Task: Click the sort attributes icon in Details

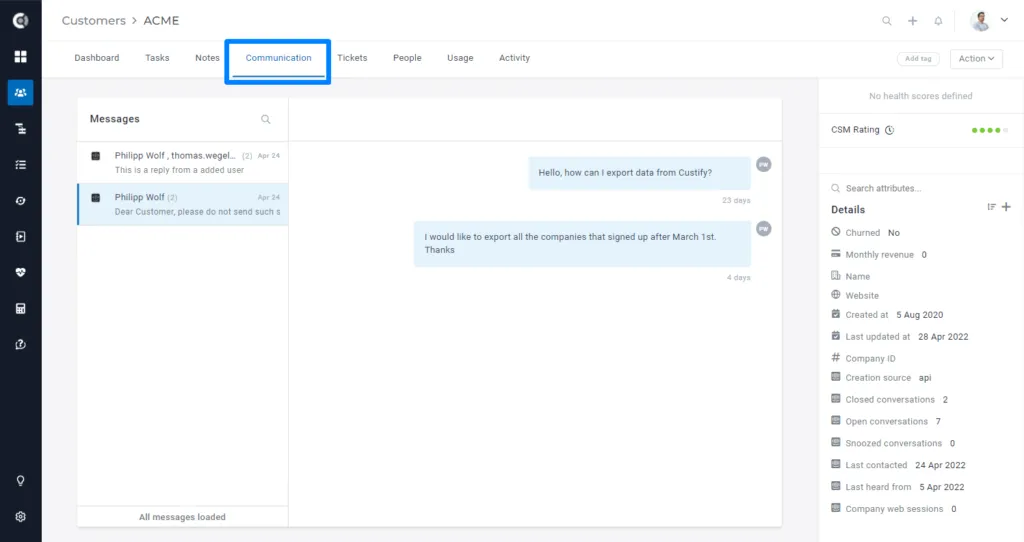Action: tap(991, 207)
